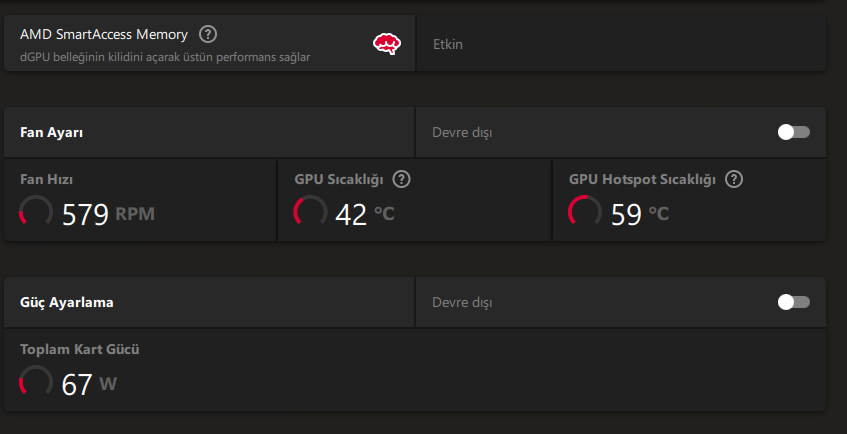Open the GPU Sıcaklığı help icon
The height and width of the screenshot is (434, 847).
pos(401,179)
